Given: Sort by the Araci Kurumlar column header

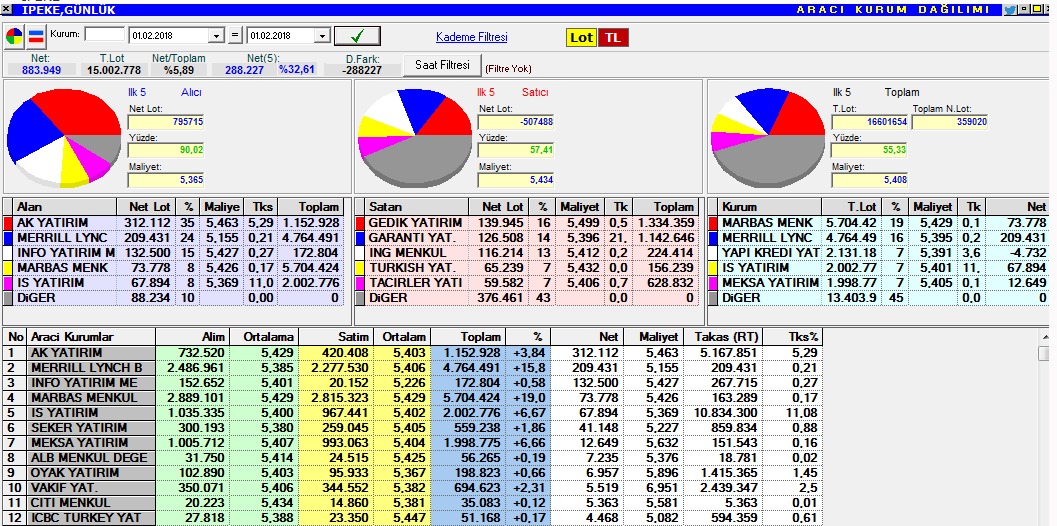Looking at the screenshot, I should click(x=91, y=337).
